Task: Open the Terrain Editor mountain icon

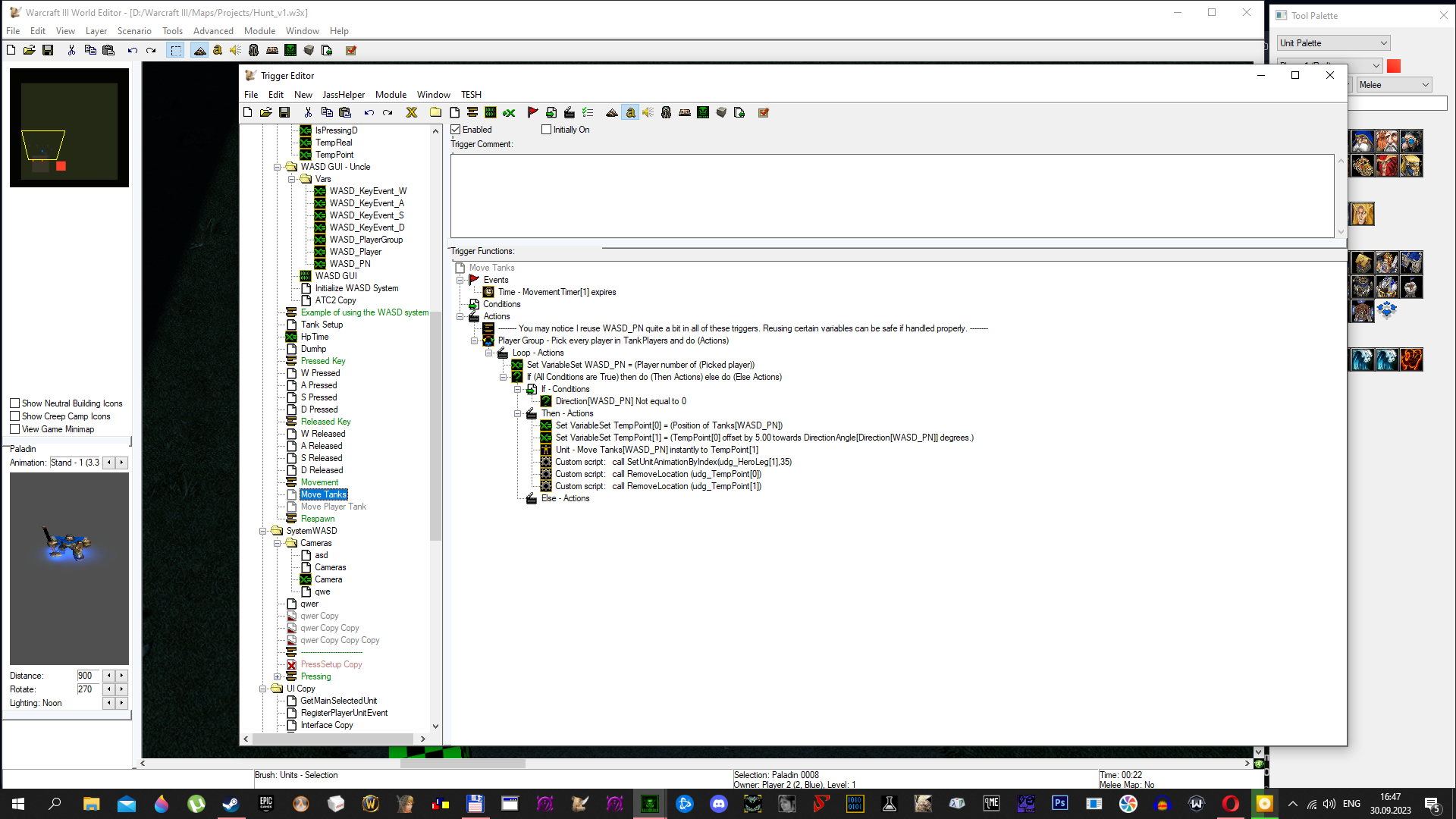Action: (x=611, y=112)
